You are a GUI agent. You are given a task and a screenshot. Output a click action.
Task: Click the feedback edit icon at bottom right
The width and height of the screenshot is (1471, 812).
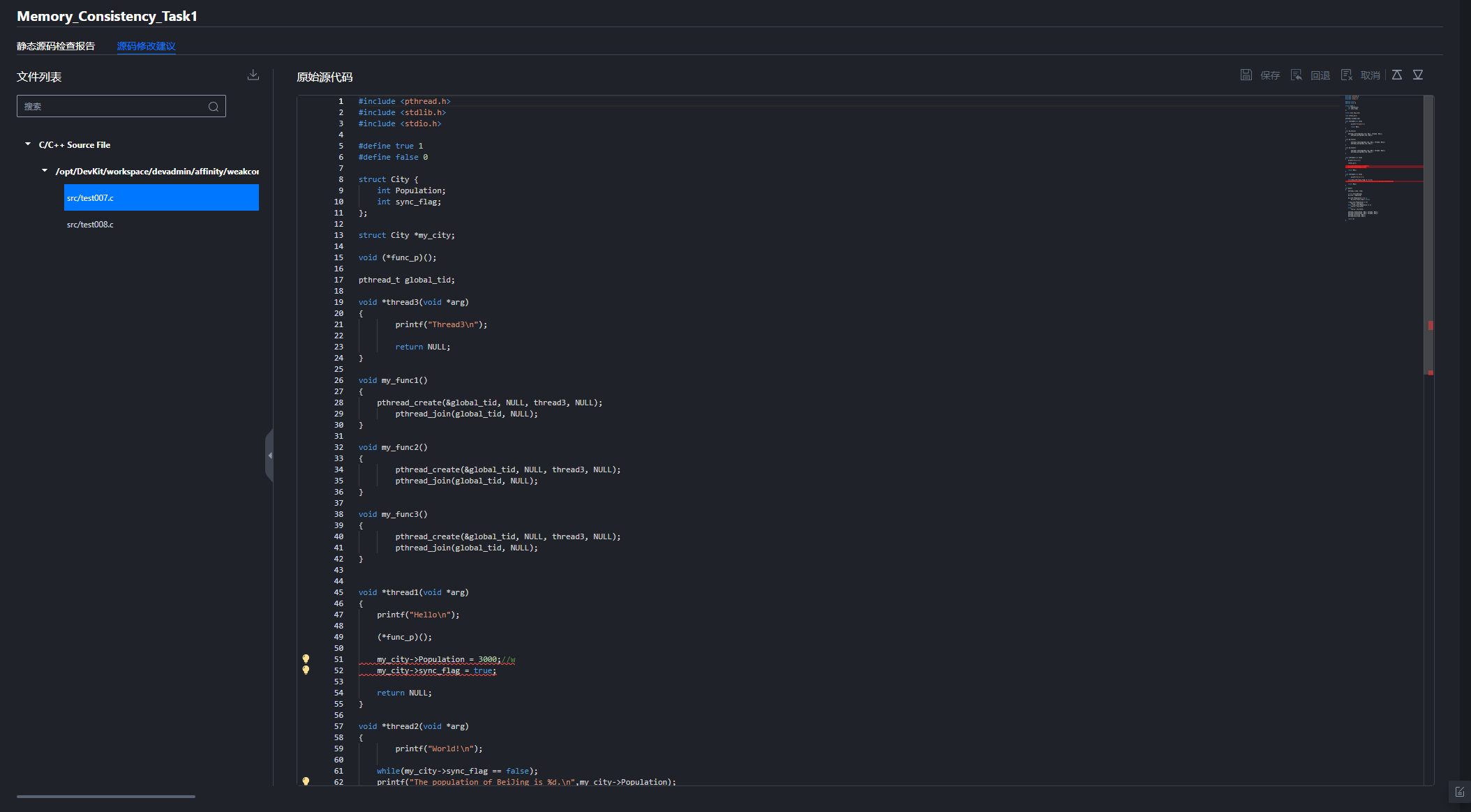1459,792
